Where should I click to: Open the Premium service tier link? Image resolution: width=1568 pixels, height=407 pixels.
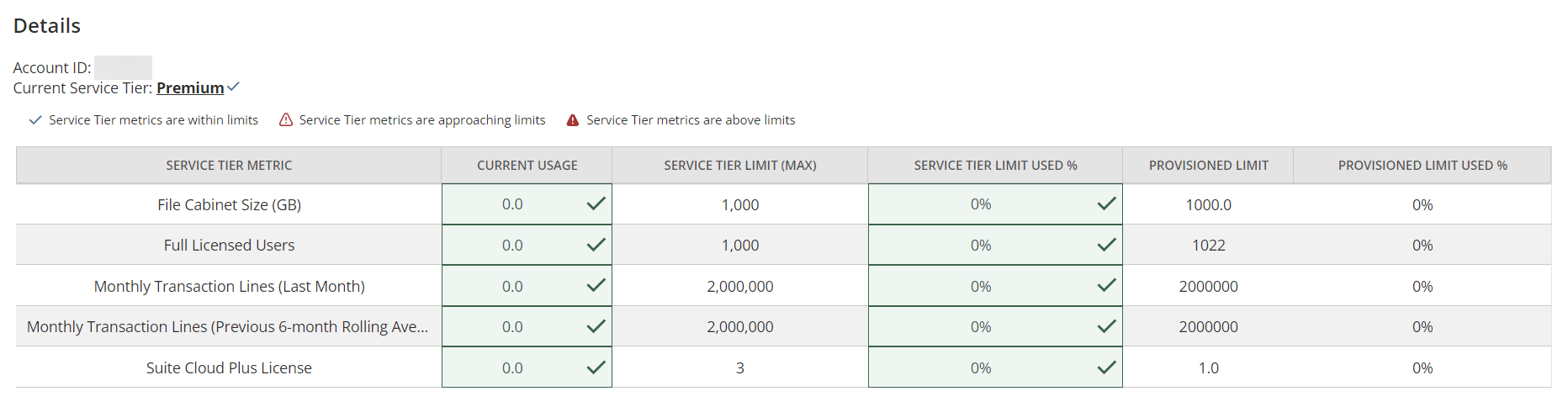pos(190,88)
